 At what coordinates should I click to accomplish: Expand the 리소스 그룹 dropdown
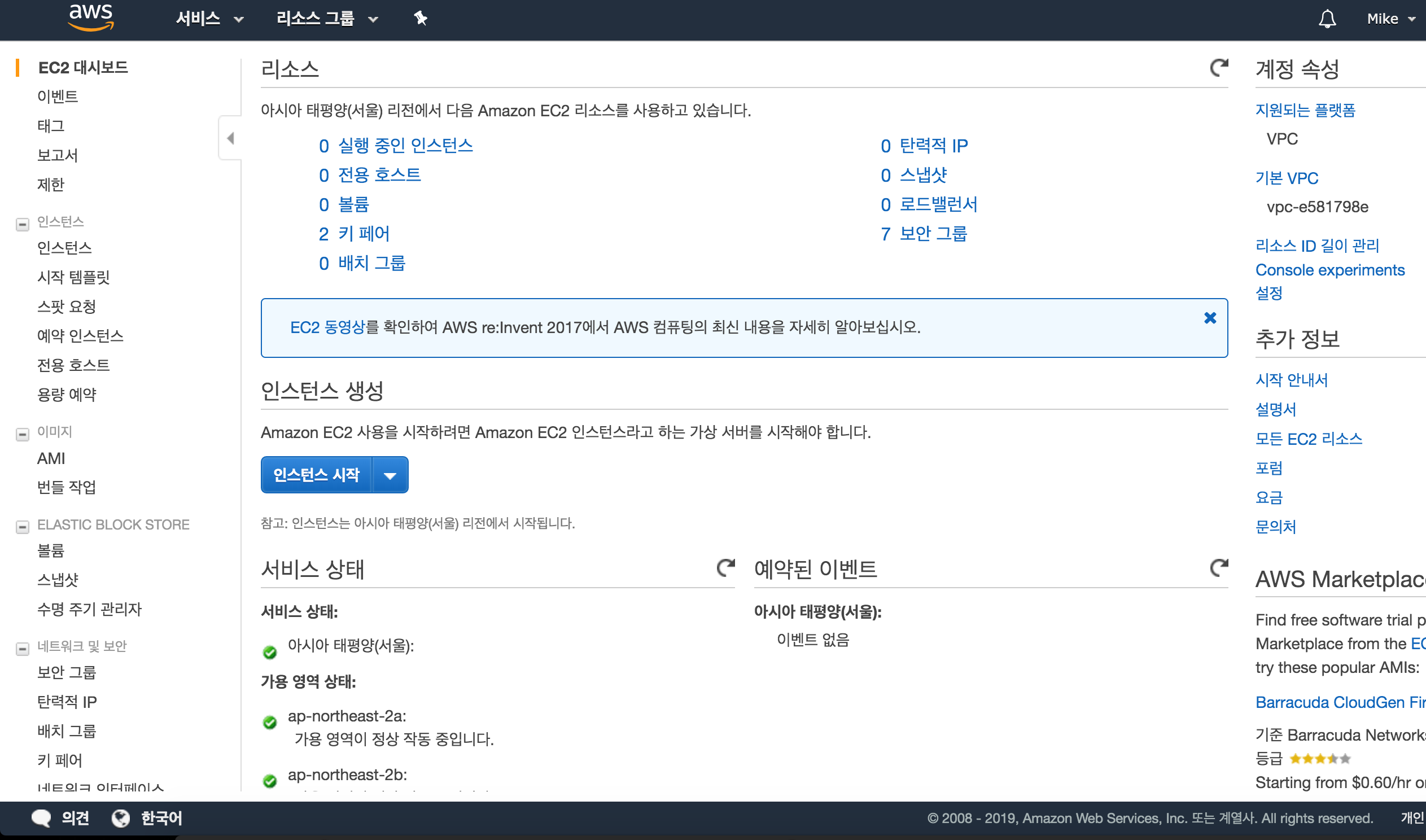pos(326,19)
